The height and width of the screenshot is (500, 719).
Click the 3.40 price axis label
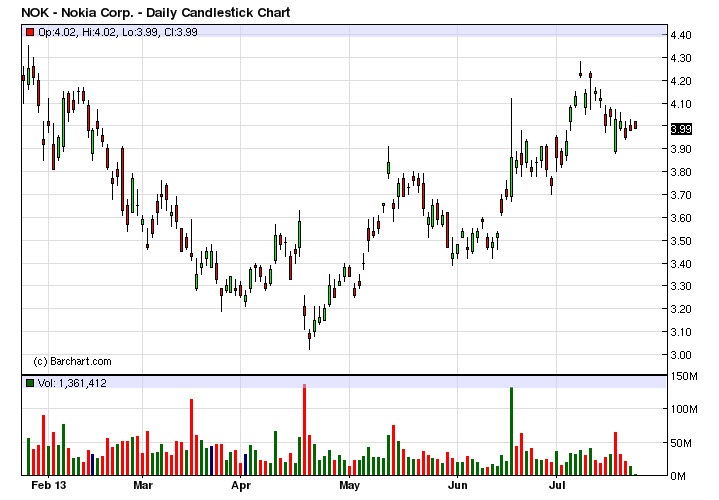(x=680, y=264)
